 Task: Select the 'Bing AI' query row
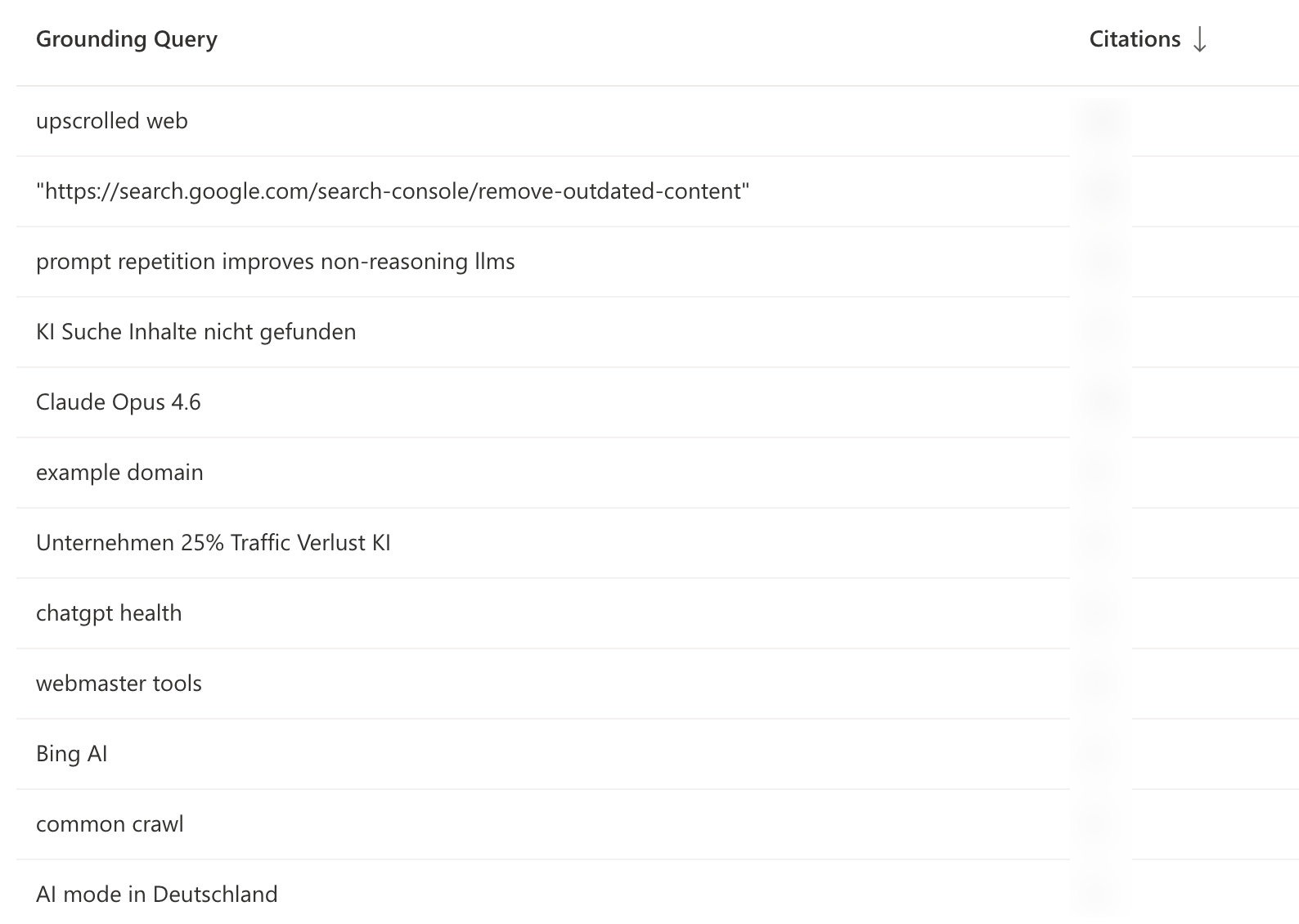point(72,753)
